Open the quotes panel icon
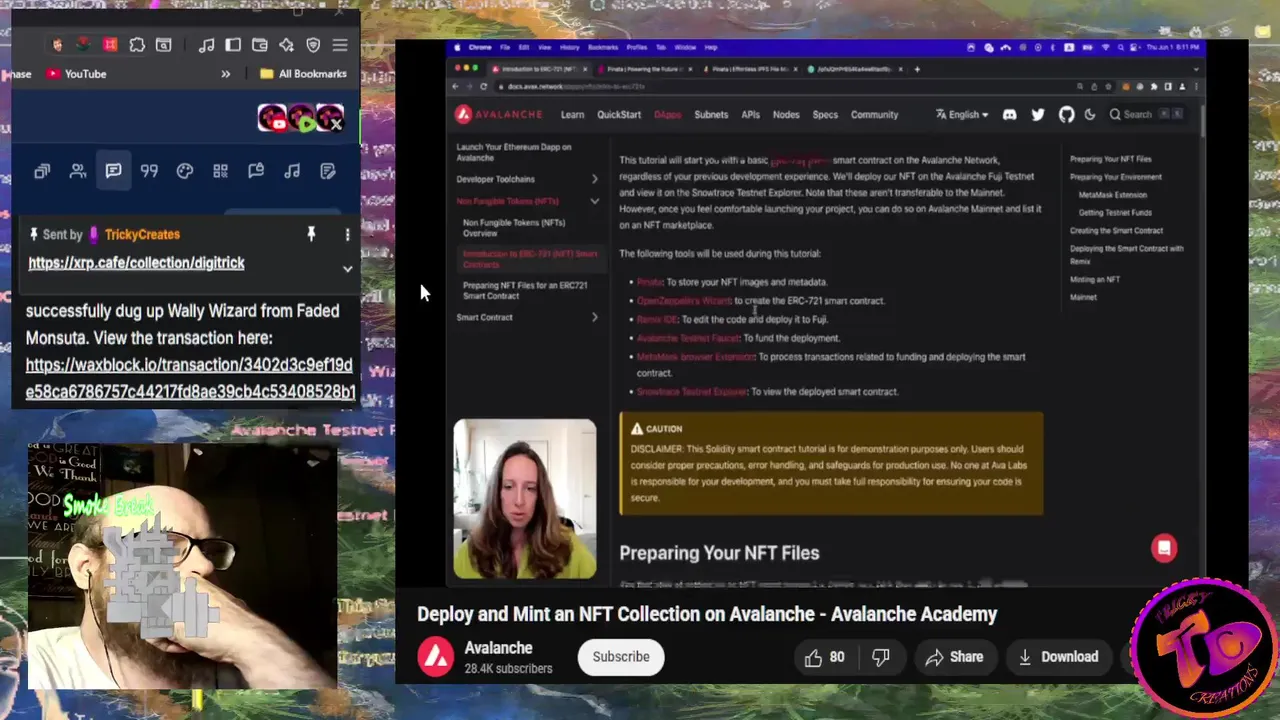Image resolution: width=1280 pixels, height=720 pixels. (149, 171)
